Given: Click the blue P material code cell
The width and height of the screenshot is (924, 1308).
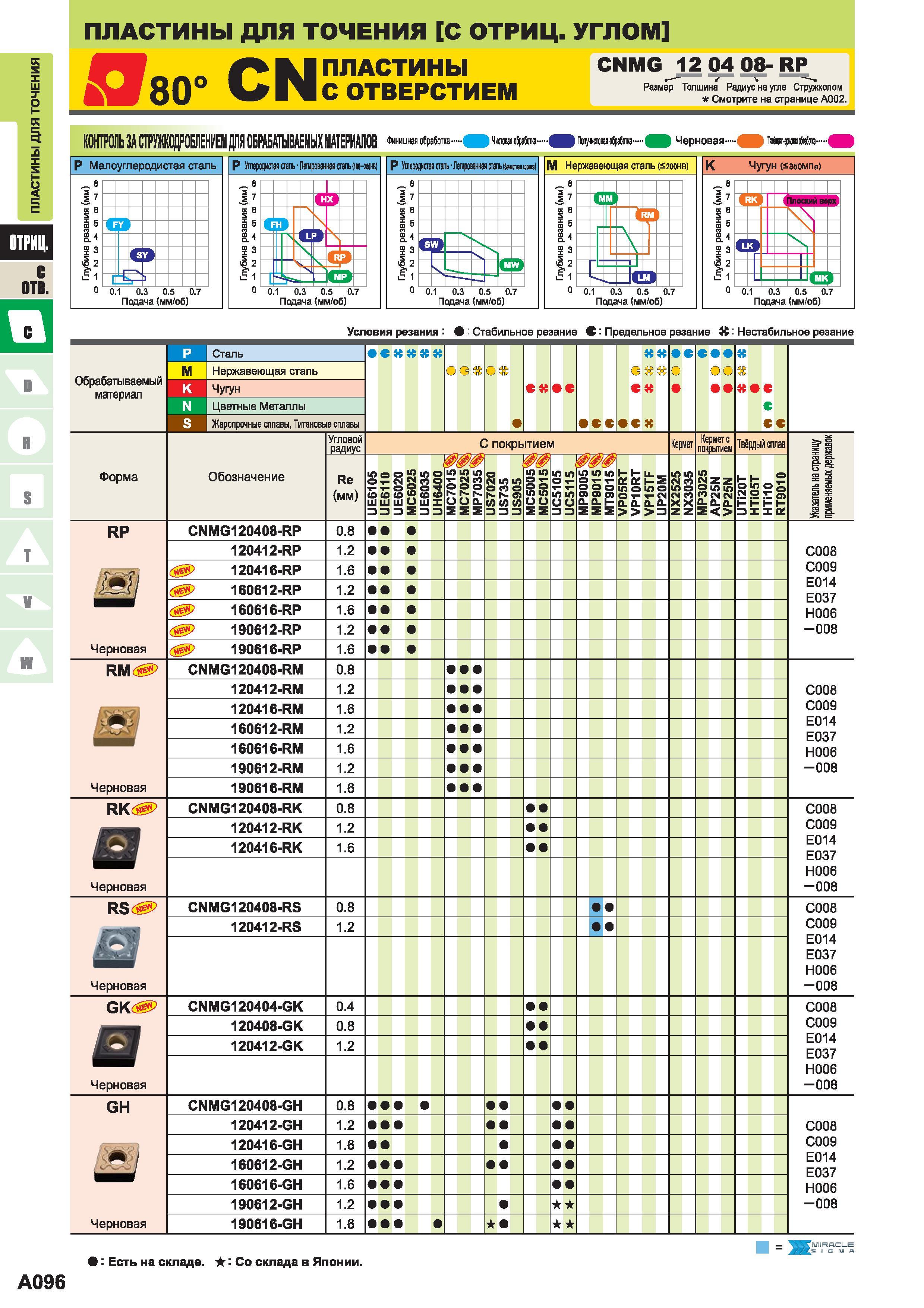Looking at the screenshot, I should pyautogui.click(x=187, y=353).
